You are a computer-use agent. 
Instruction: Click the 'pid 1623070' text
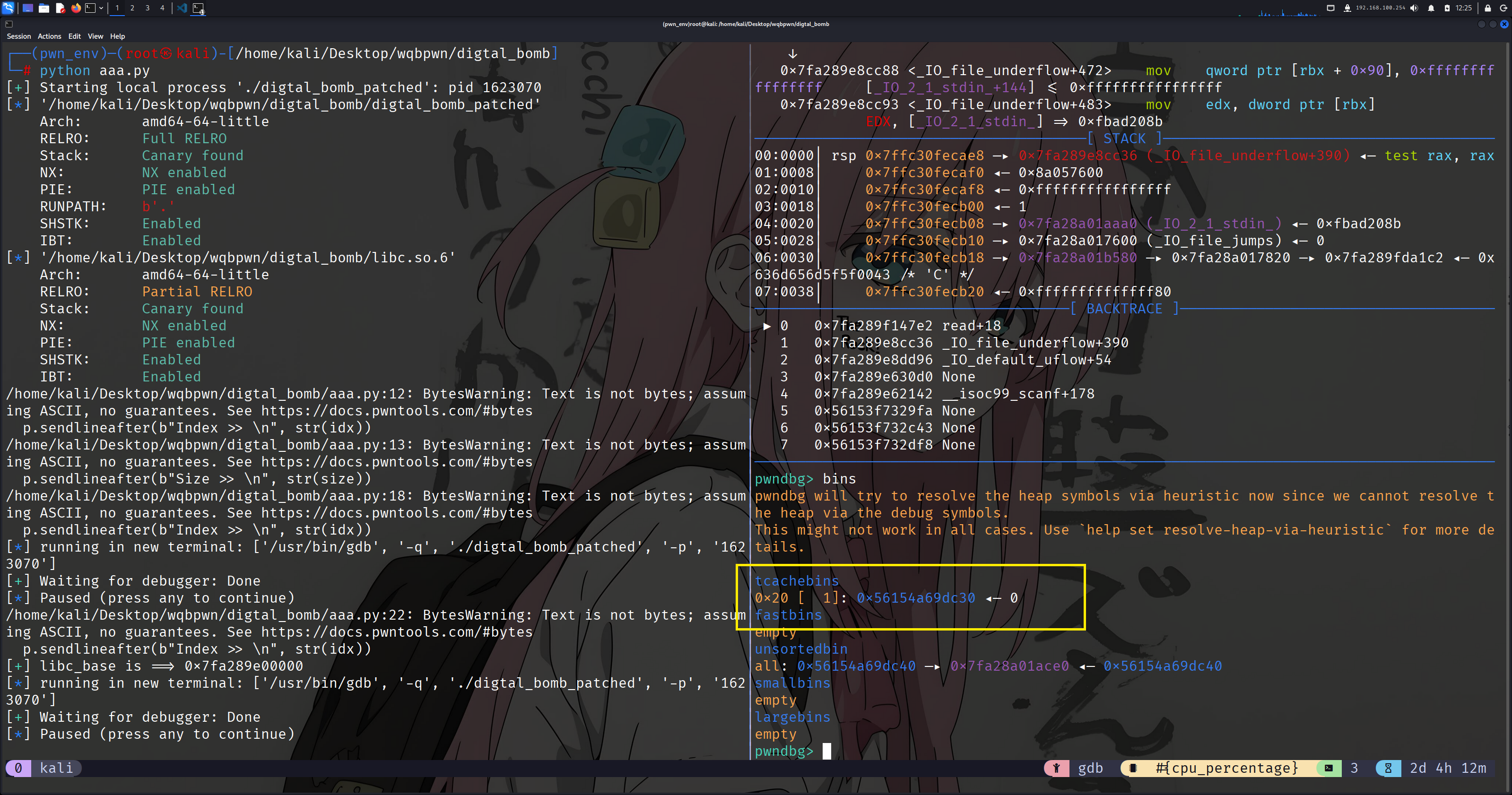tap(494, 87)
